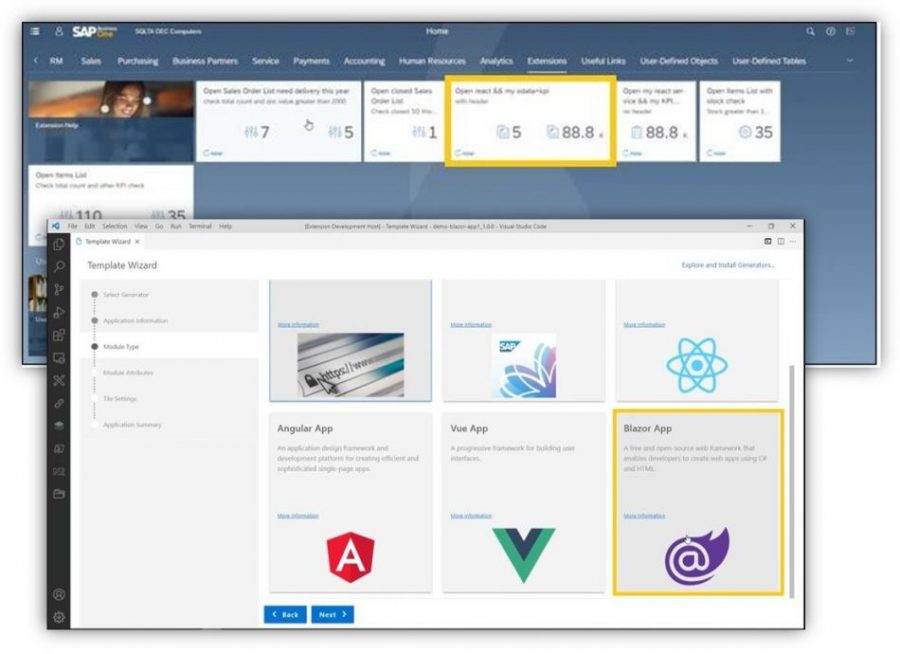Switch to Business Partners tab in SAP

pyautogui.click(x=205, y=61)
